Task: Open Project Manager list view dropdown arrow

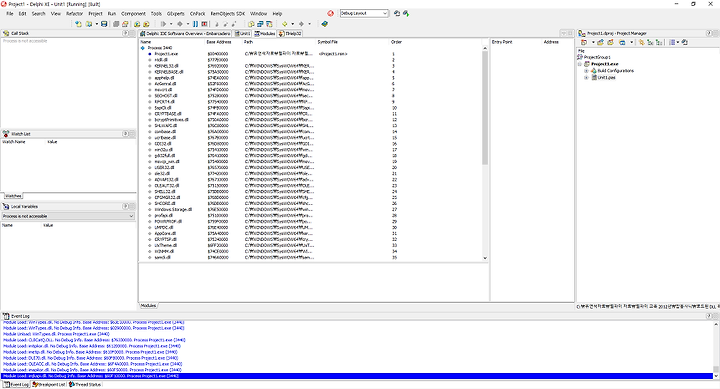Action: (678, 42)
